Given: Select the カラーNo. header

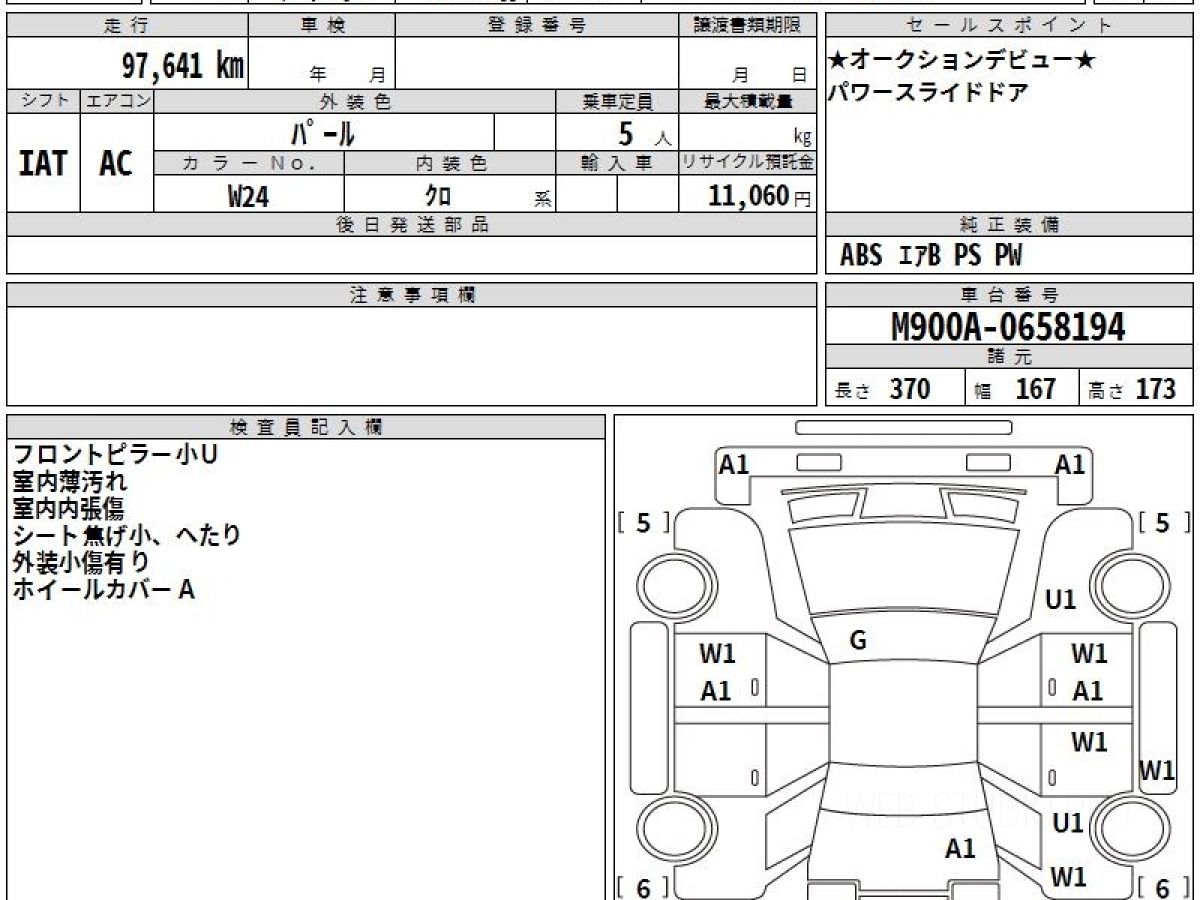Looking at the screenshot, I should [249, 163].
